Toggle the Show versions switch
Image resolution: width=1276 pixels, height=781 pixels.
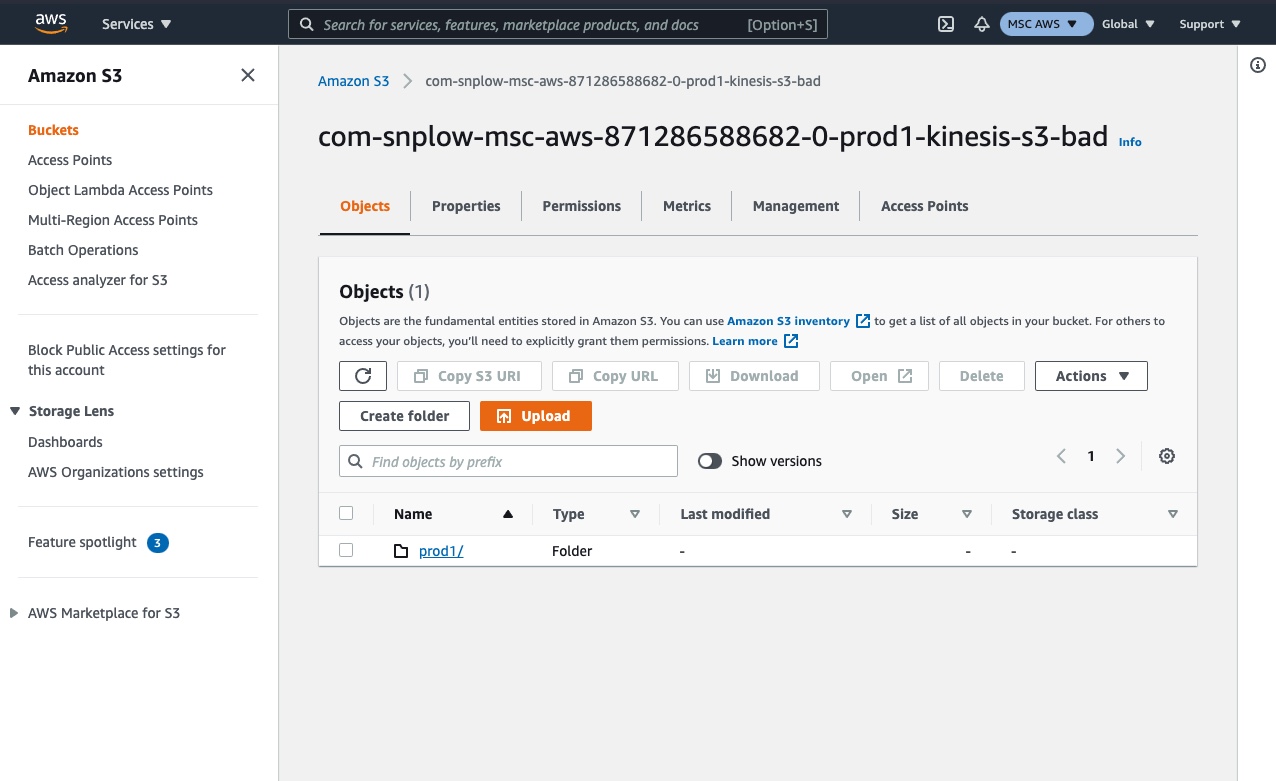(x=710, y=461)
